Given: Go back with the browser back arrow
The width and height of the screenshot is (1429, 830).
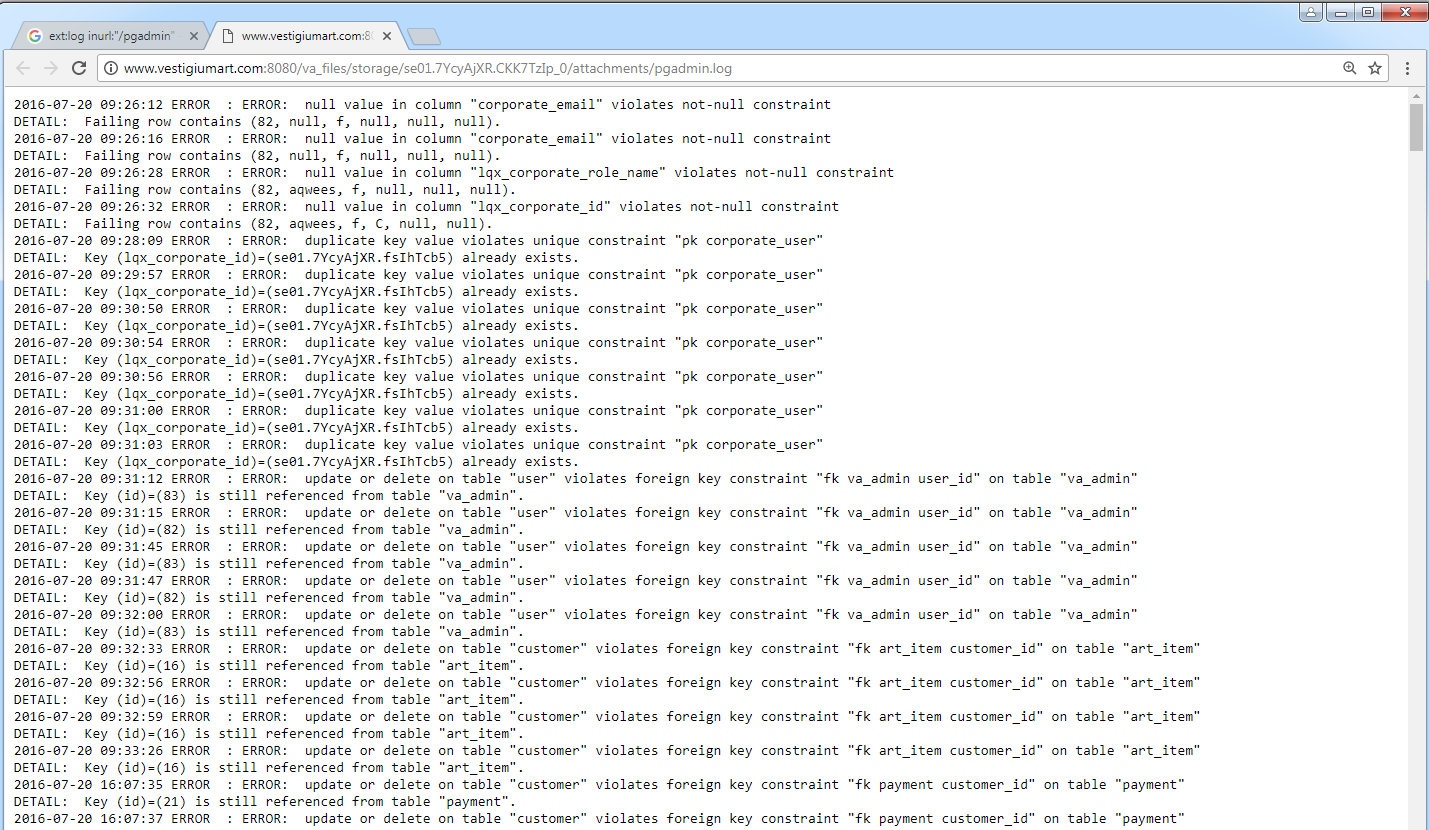Looking at the screenshot, I should tap(23, 68).
